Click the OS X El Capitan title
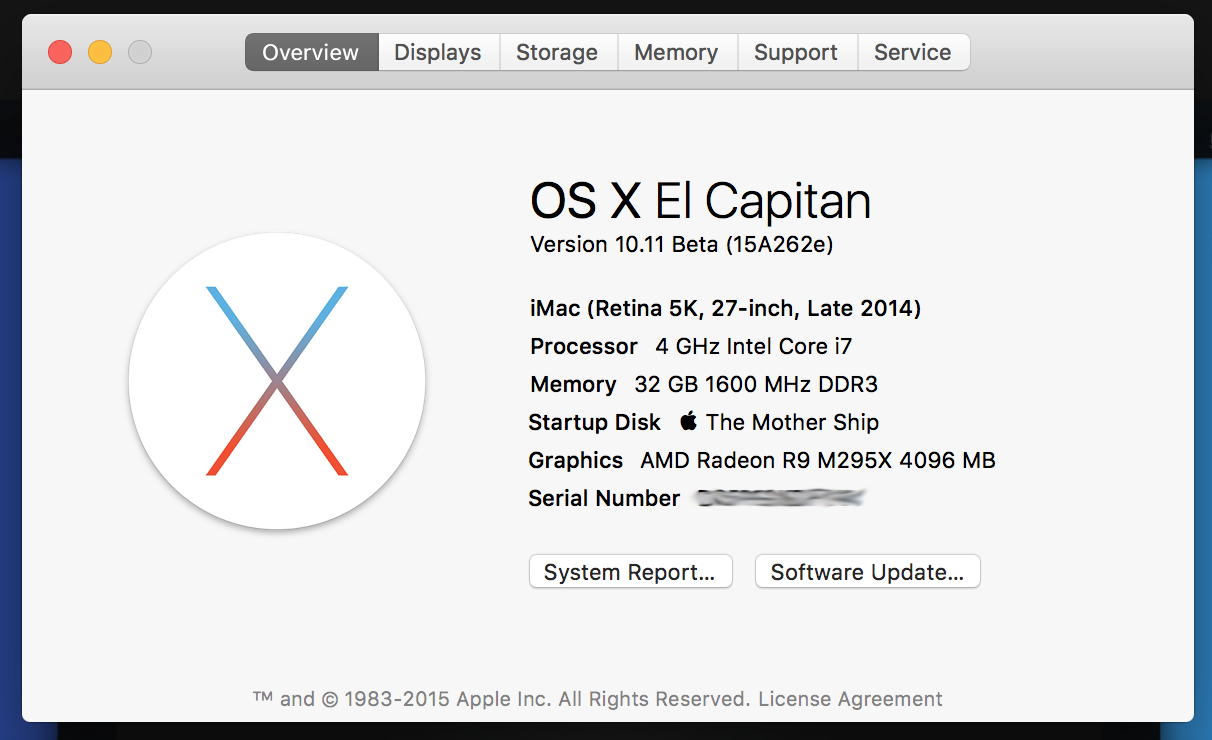 [x=700, y=202]
